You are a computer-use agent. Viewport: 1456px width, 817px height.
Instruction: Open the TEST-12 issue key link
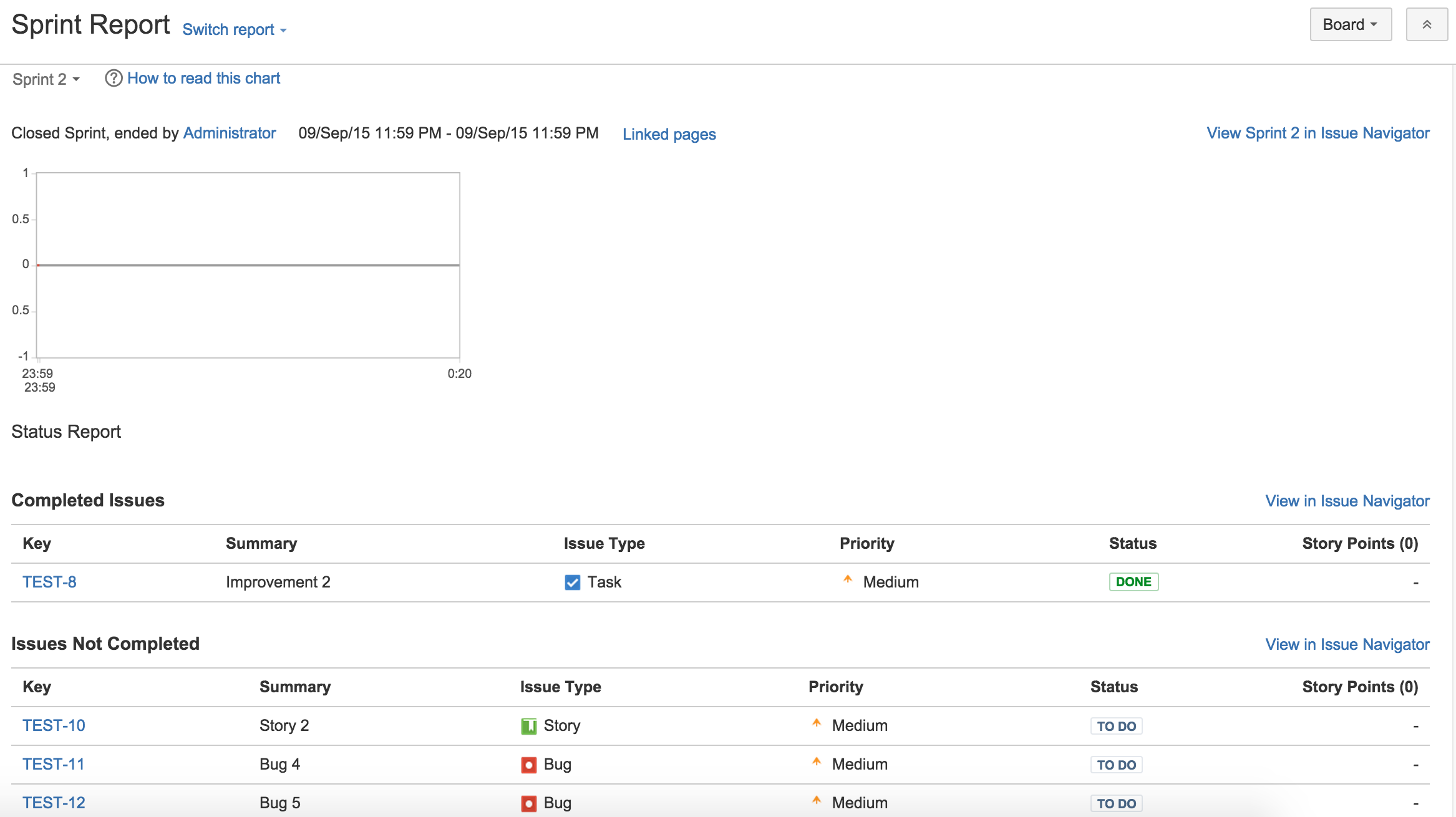(x=54, y=803)
